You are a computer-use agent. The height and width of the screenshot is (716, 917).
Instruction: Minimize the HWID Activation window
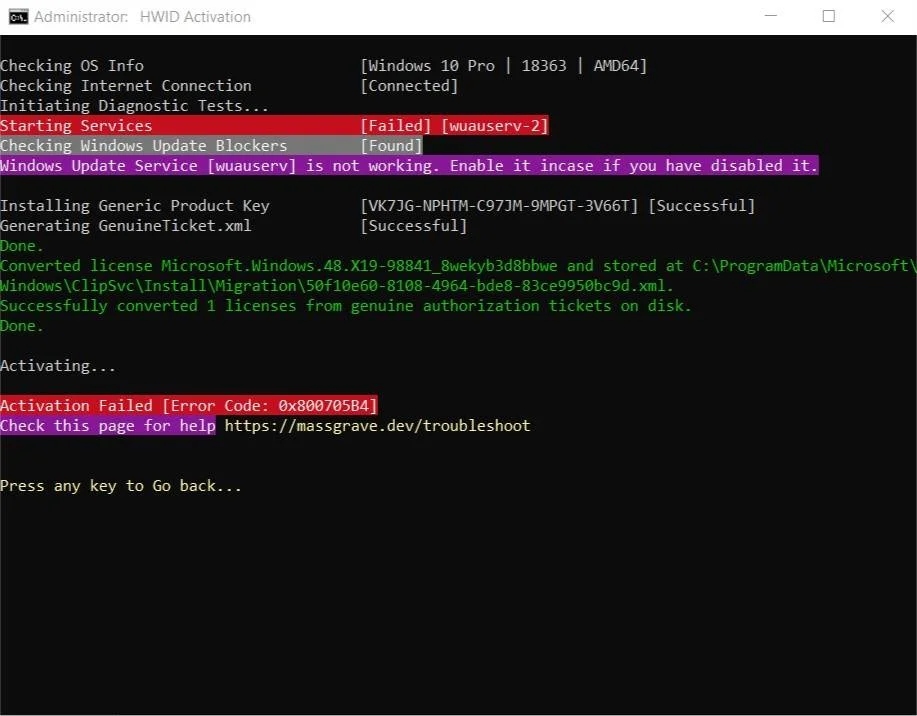click(771, 16)
